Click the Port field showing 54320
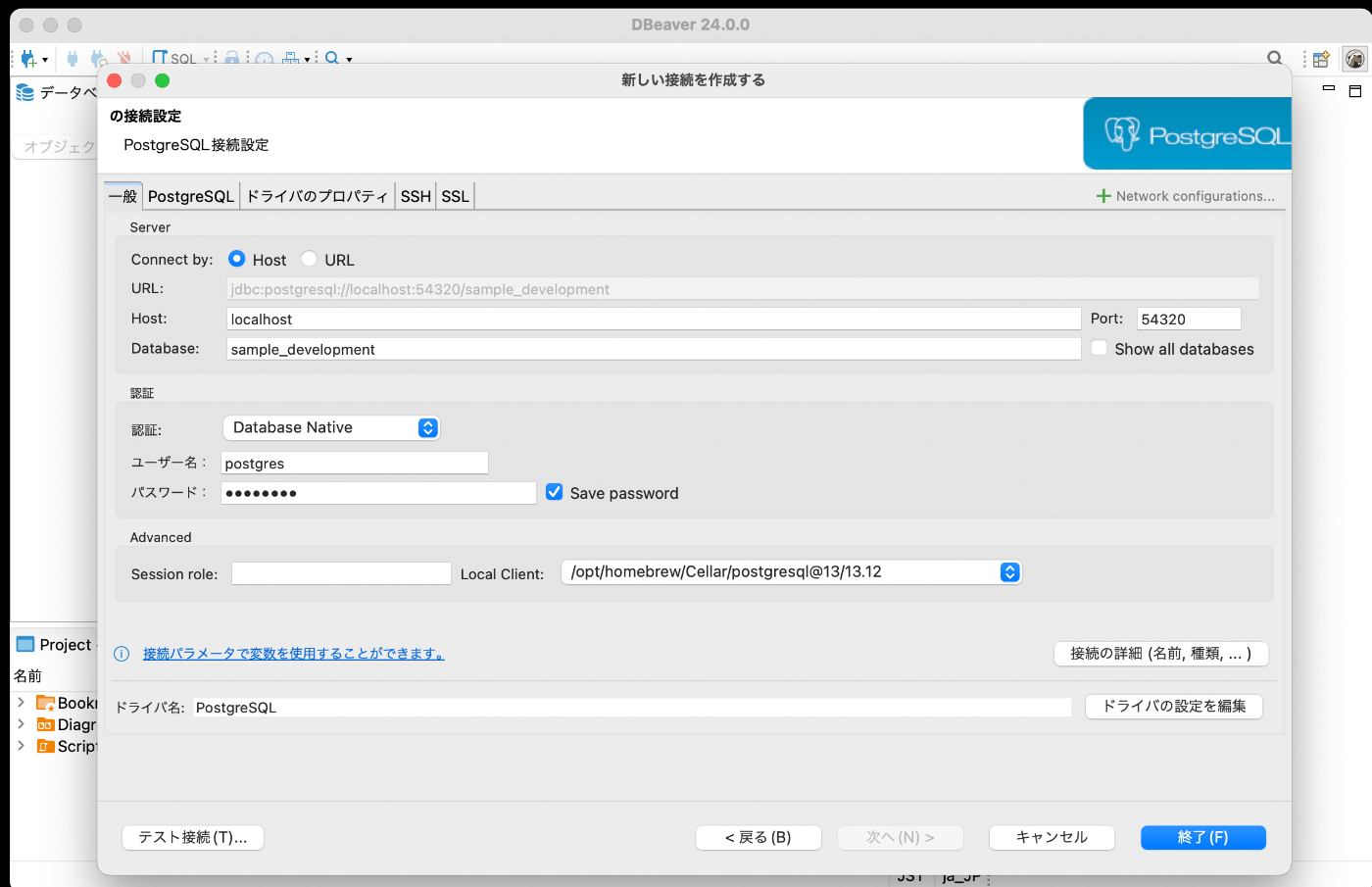Image resolution: width=1372 pixels, height=887 pixels. tap(1189, 319)
